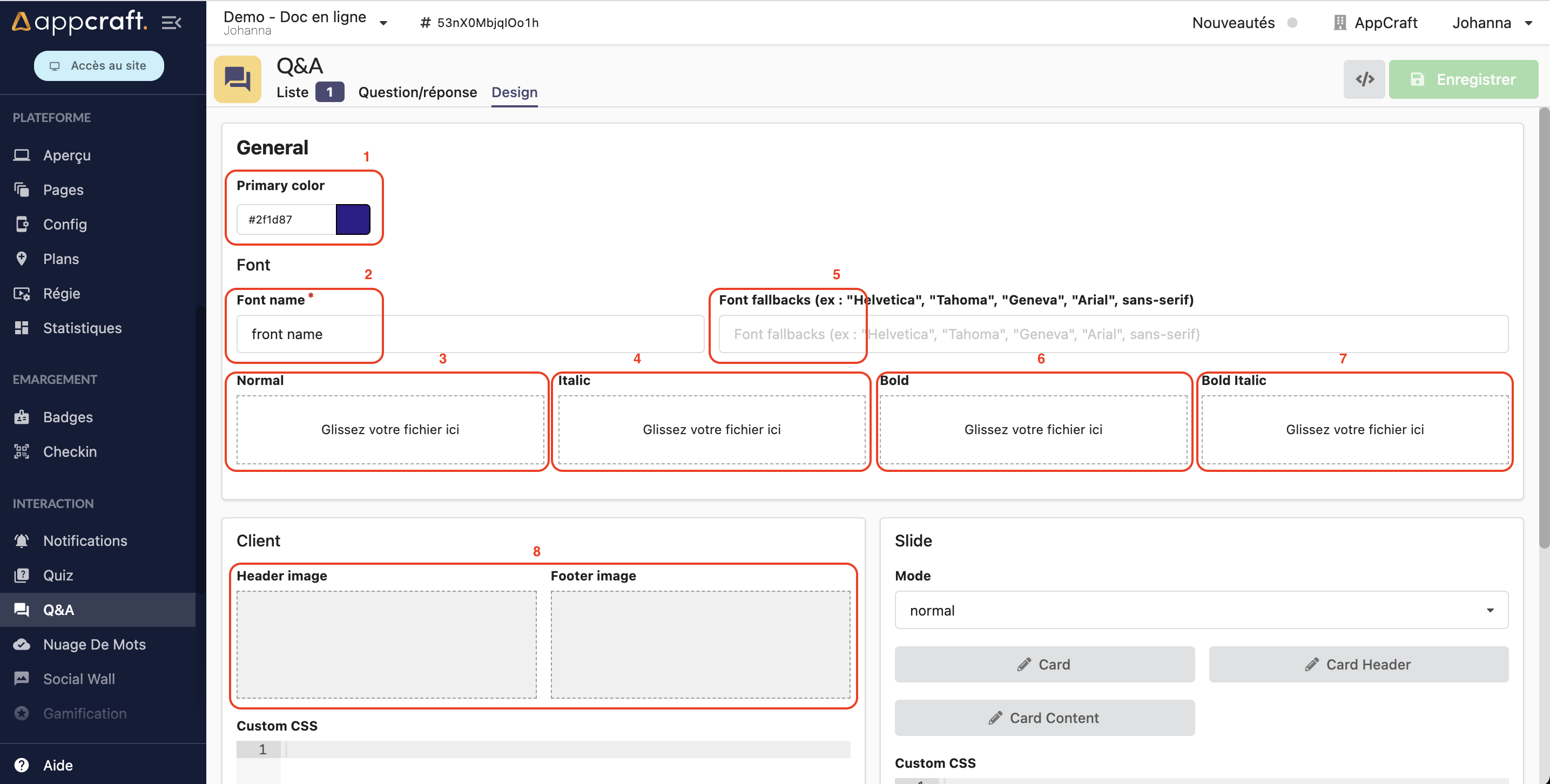The image size is (1550, 784).
Task: Switch to the Liste tab
Action: tap(292, 92)
